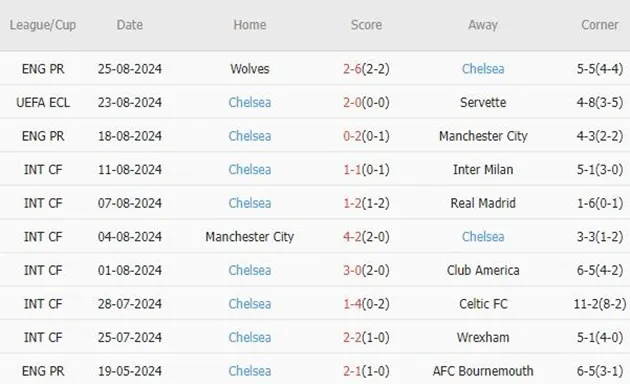
Task: Select the UEFA ECL league label
Action: point(43,102)
